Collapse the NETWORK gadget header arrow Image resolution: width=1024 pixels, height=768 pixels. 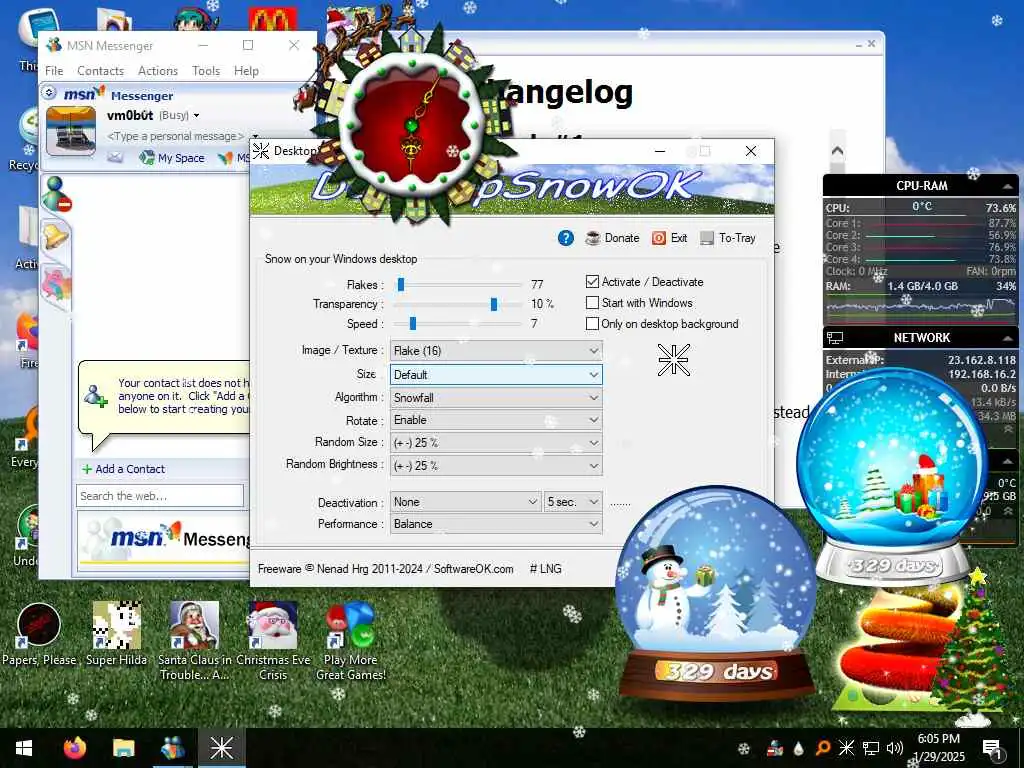click(x=1008, y=338)
